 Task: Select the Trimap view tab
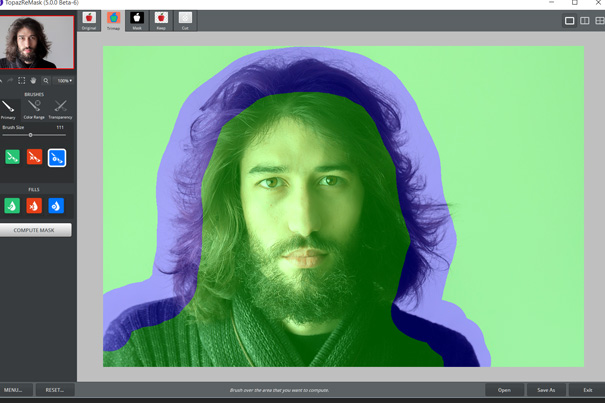[113, 21]
